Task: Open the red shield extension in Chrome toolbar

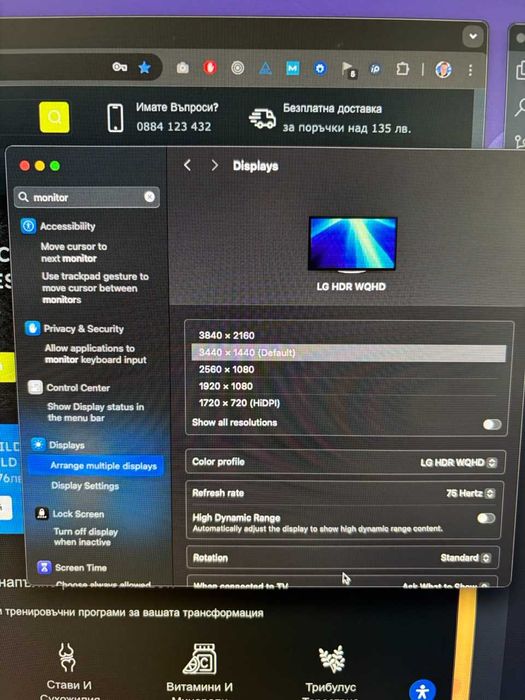Action: pos(210,67)
